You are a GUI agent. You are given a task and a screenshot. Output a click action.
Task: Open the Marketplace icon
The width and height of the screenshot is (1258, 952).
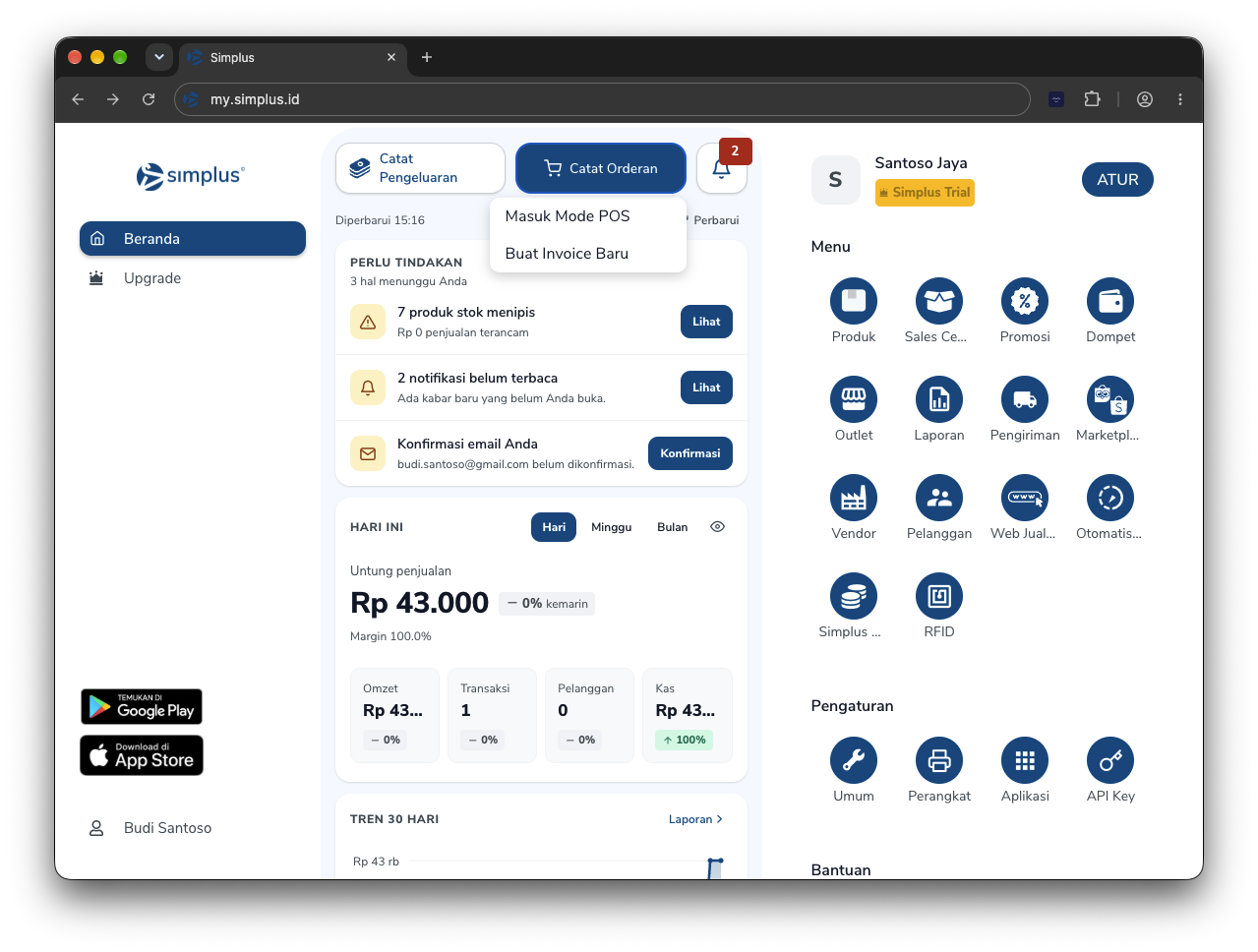[1109, 399]
